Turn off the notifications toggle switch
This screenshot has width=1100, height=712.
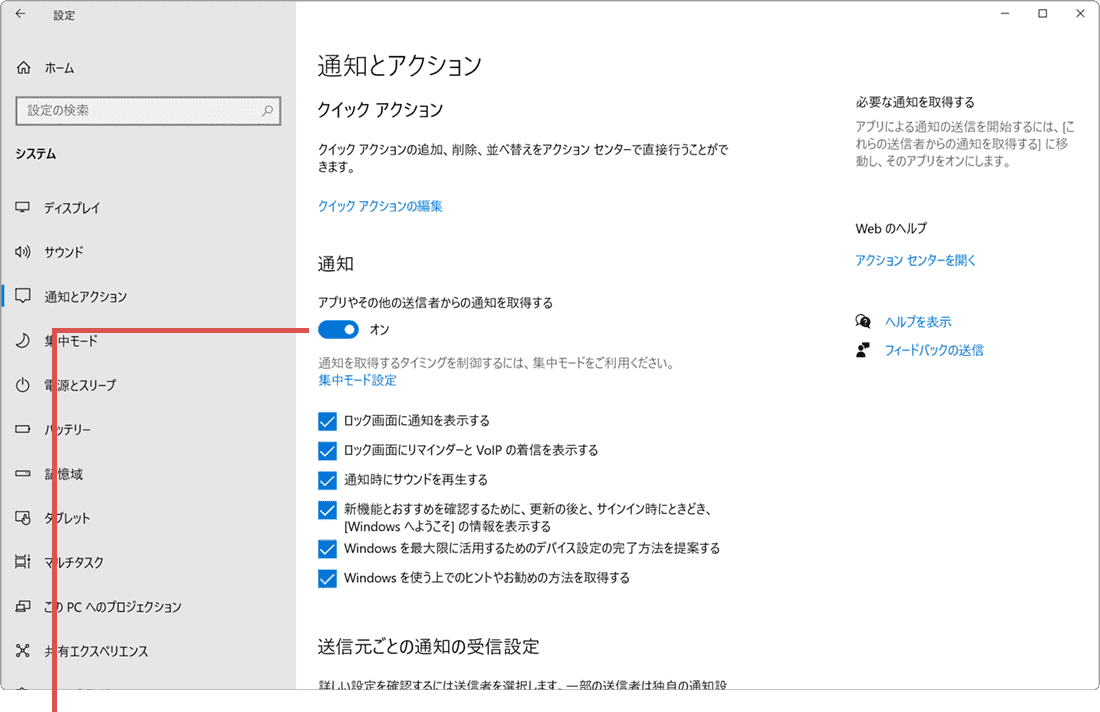337,328
